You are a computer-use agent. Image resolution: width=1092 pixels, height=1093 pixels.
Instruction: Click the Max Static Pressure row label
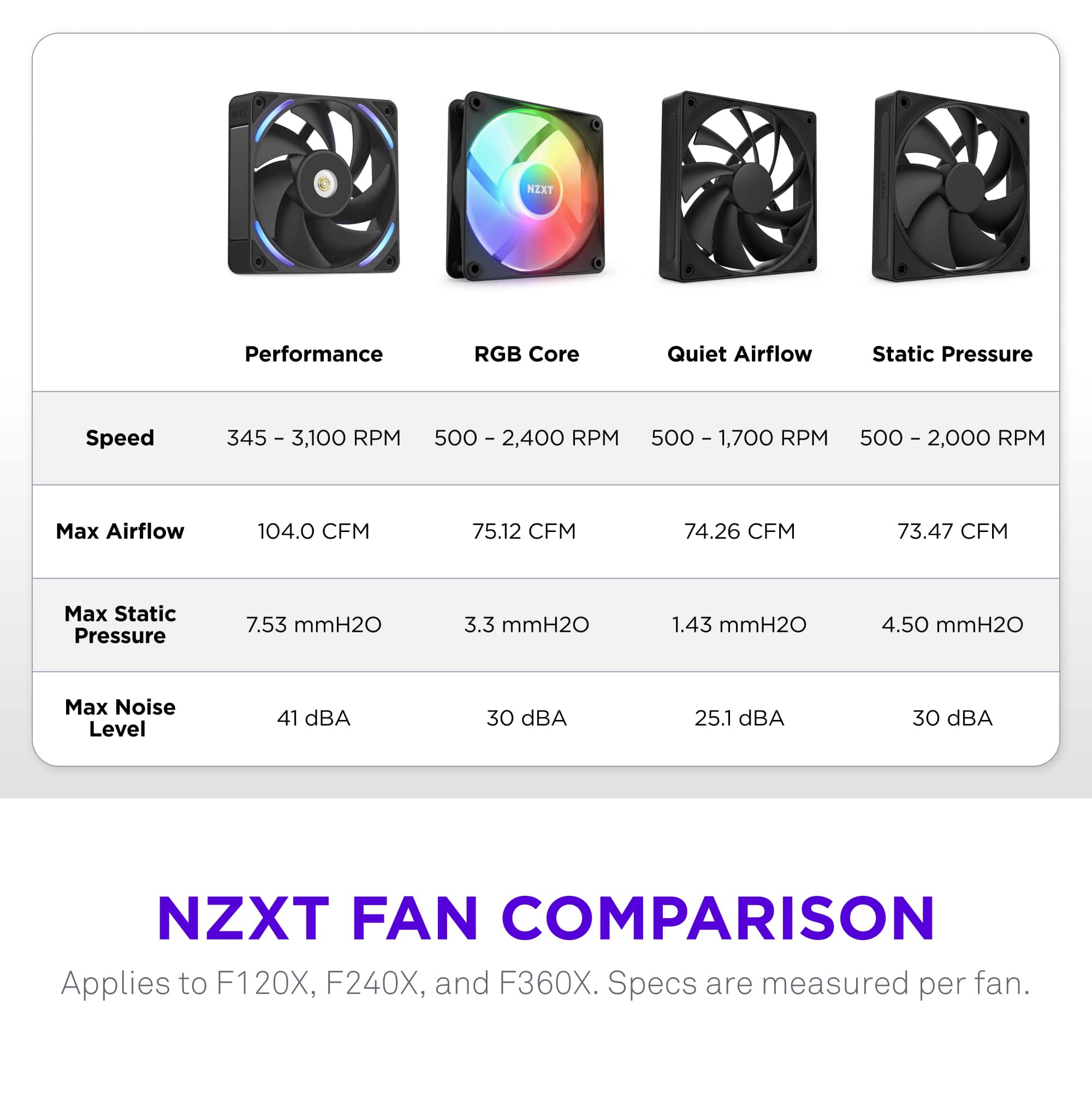120,624
